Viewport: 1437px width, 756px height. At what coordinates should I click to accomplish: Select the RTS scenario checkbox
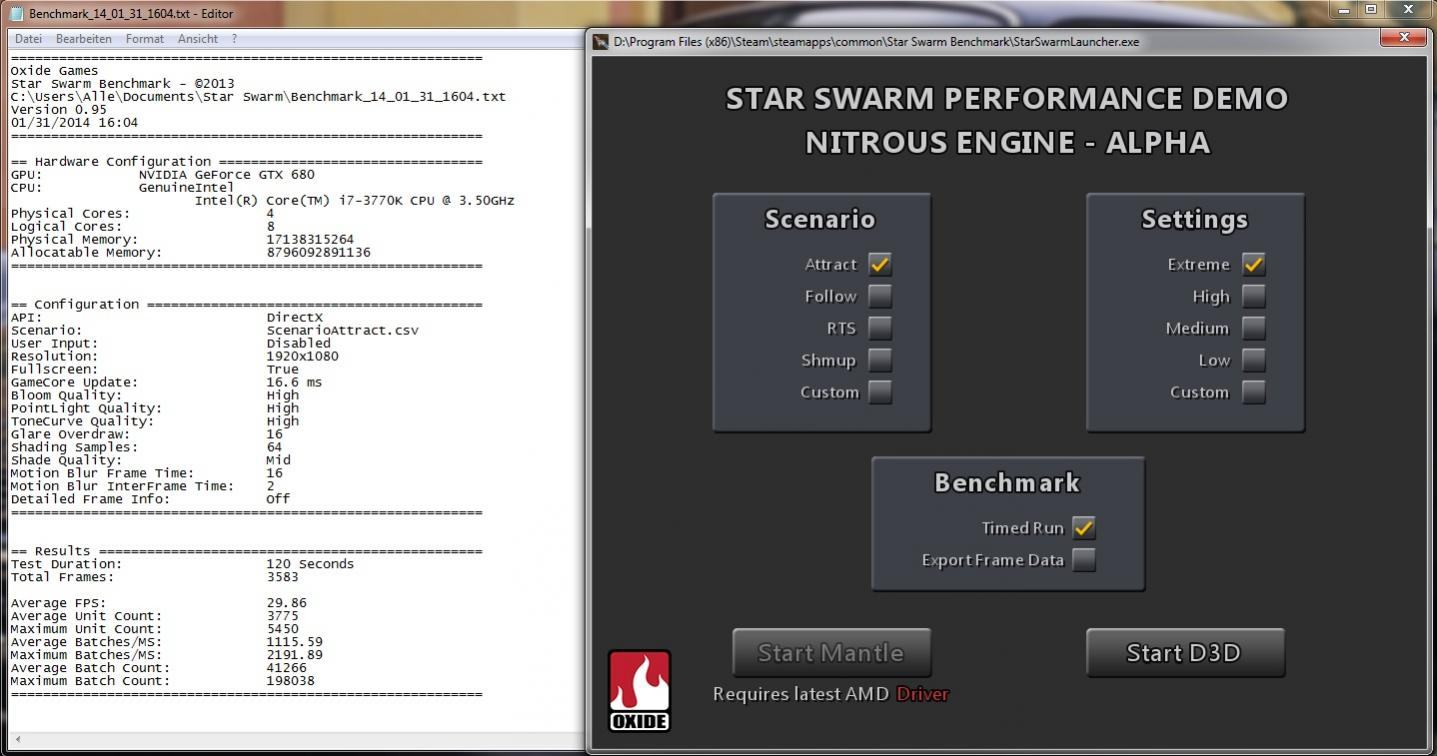880,328
